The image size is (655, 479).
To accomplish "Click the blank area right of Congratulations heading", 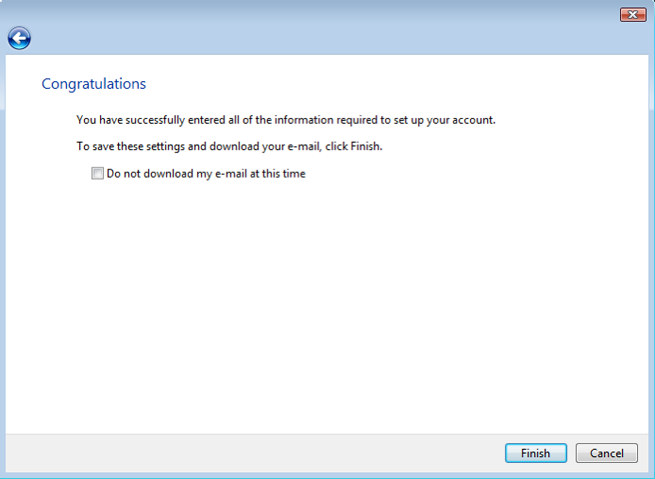I will (x=400, y=84).
